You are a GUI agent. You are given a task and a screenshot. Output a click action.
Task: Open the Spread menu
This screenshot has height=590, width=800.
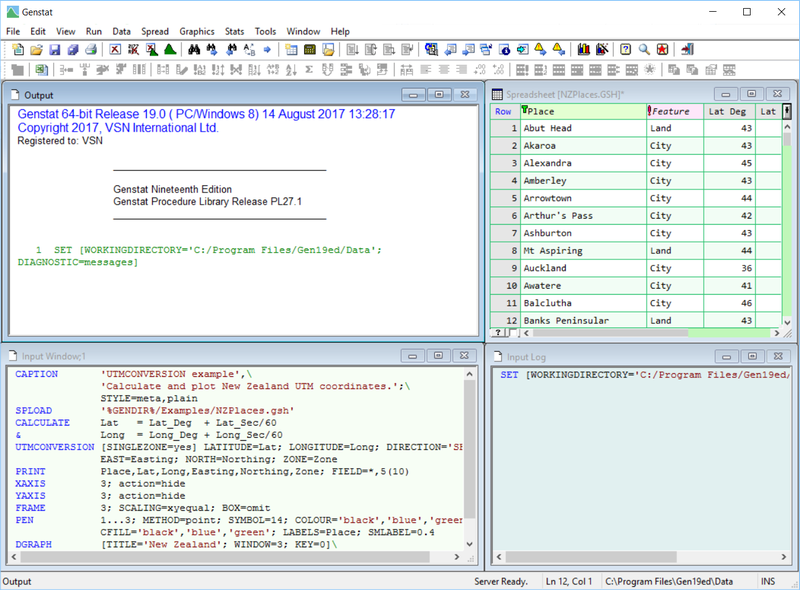[x=155, y=31]
